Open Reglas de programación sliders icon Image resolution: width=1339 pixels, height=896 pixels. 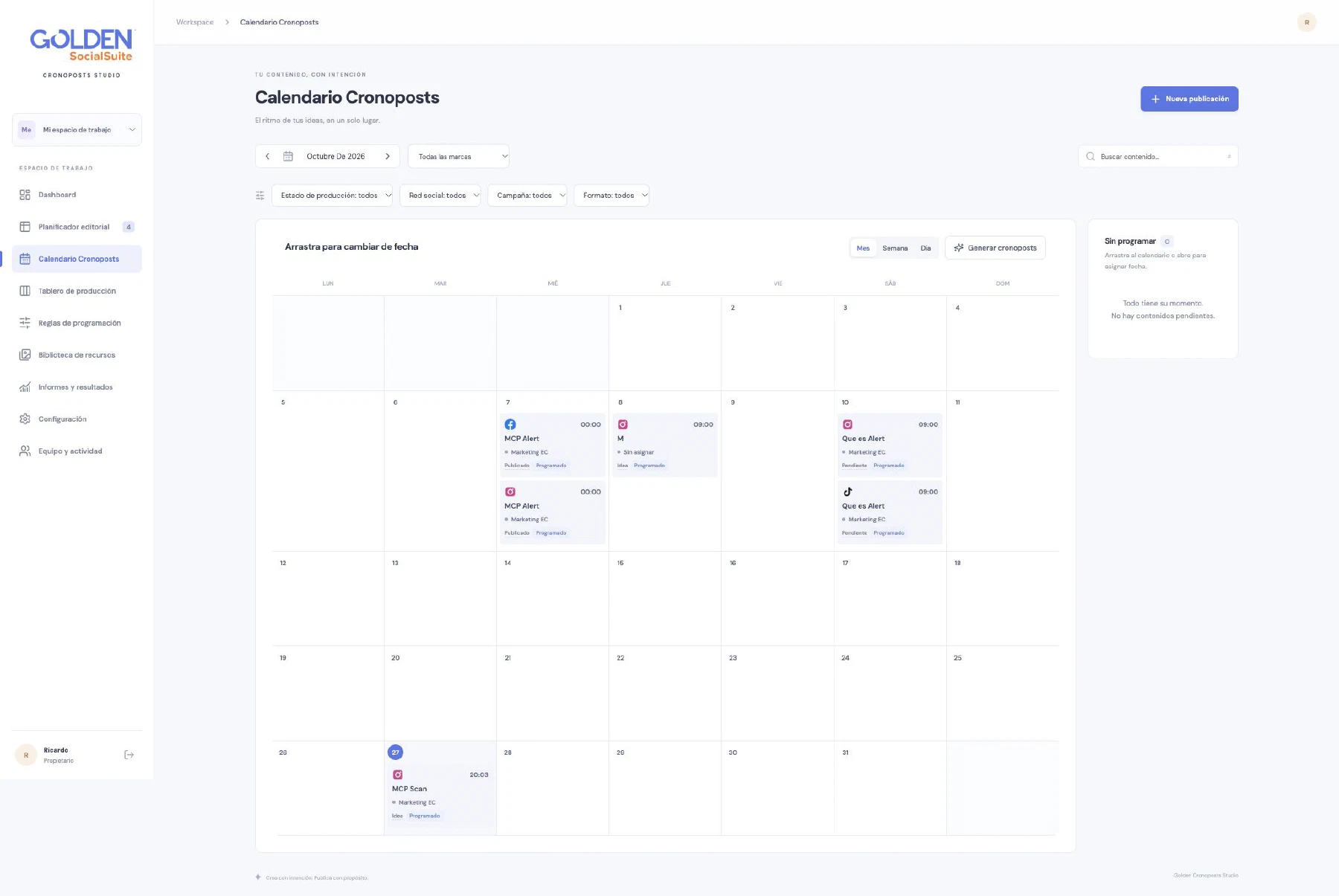[x=25, y=323]
